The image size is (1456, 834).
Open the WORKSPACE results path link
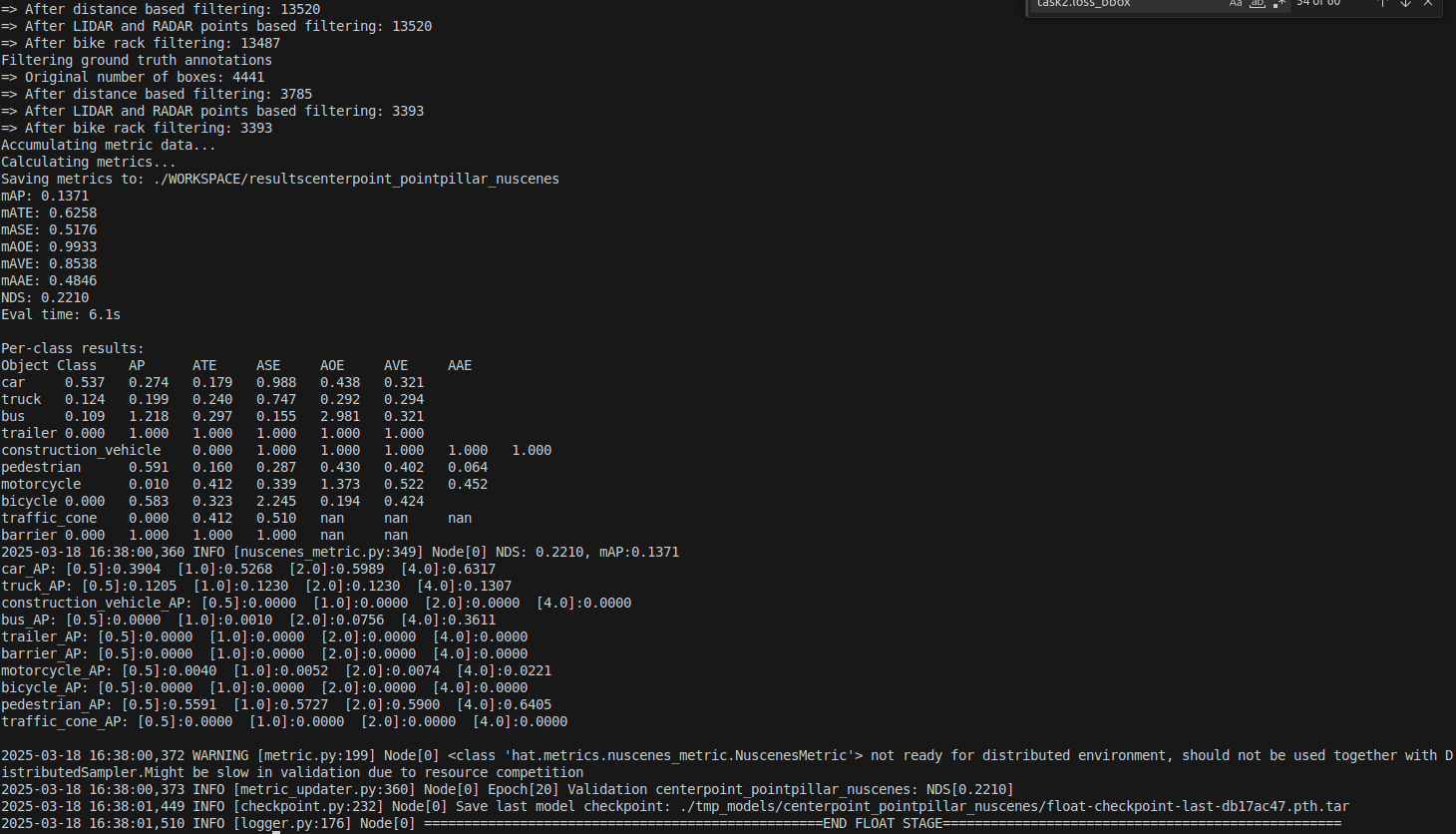[x=356, y=180]
